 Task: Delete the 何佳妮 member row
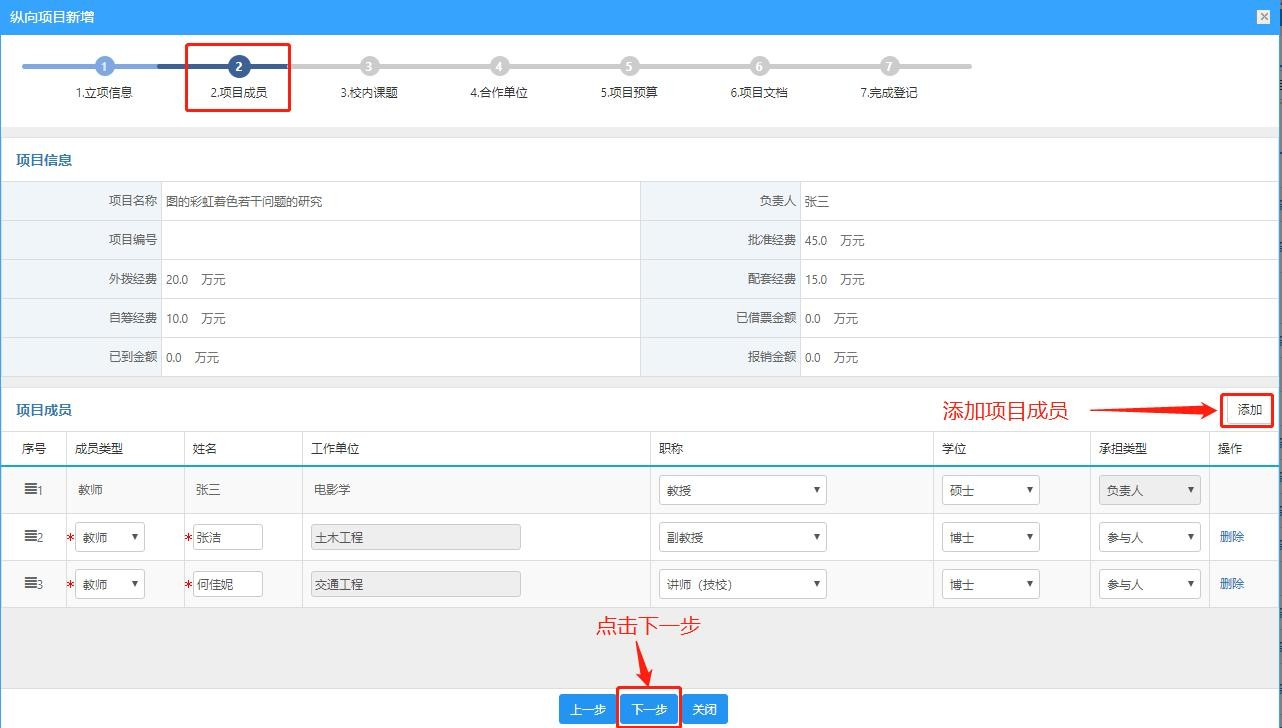click(1232, 584)
